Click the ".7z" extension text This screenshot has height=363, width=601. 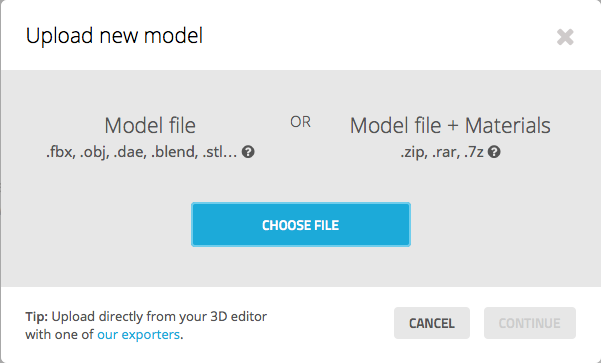coord(474,152)
